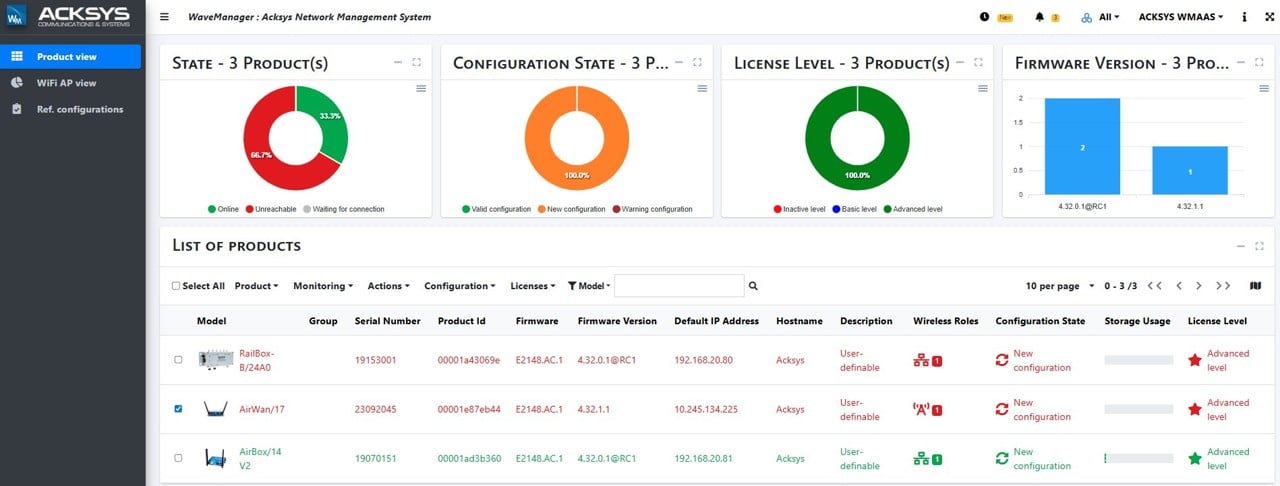
Task: Minimize the List of Products panel
Action: pyautogui.click(x=1241, y=246)
